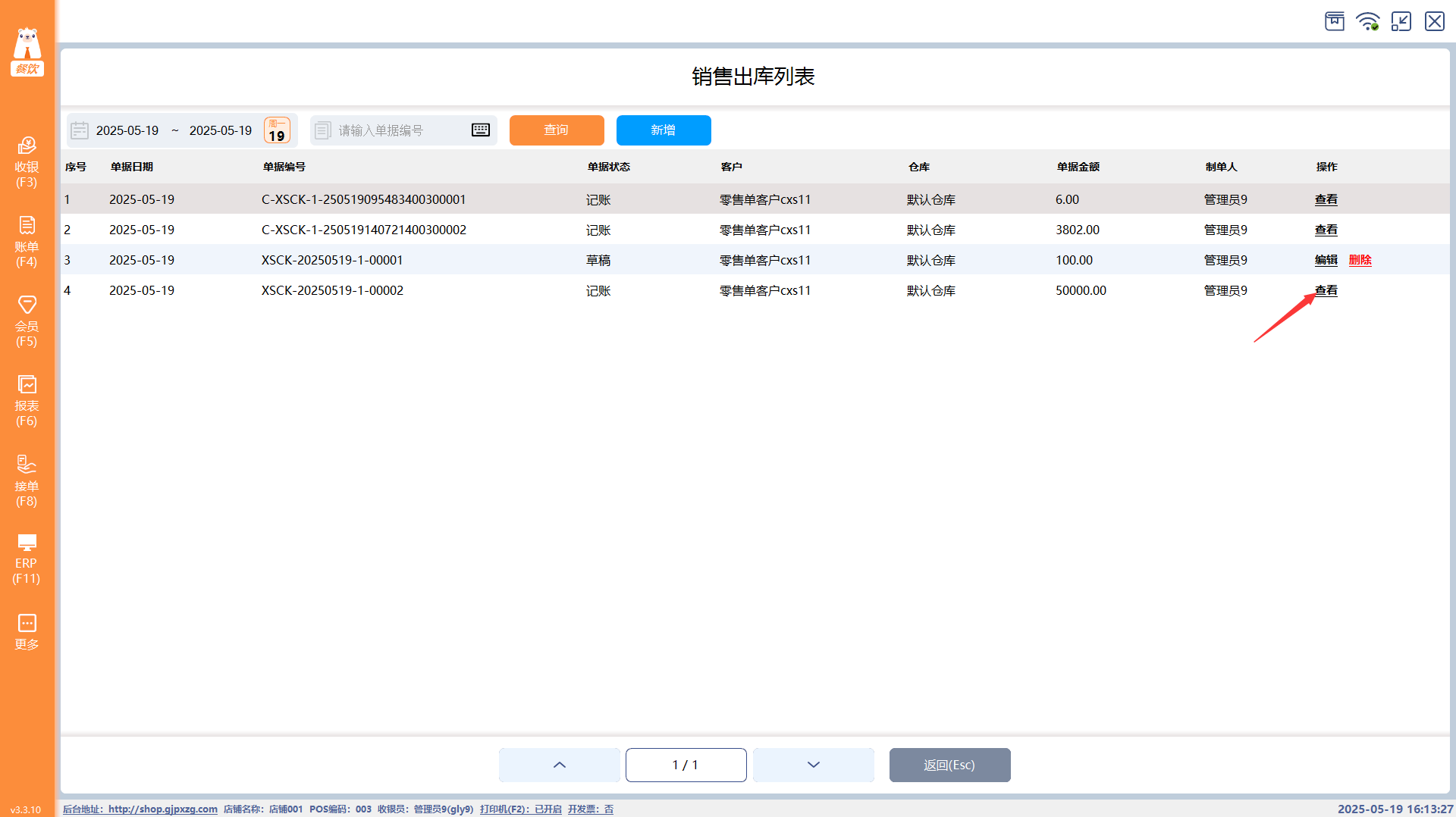Click 删除 link for the draft order
Image resolution: width=1456 pixels, height=817 pixels.
point(1360,260)
